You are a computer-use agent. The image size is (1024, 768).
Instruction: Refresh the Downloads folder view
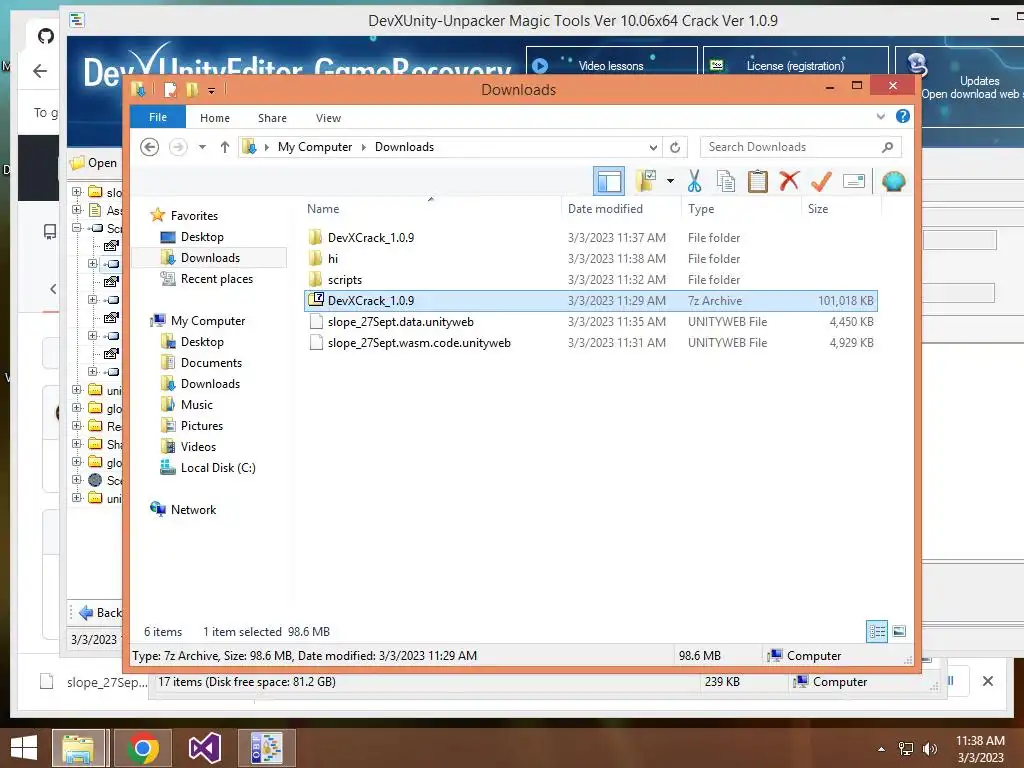(x=675, y=147)
